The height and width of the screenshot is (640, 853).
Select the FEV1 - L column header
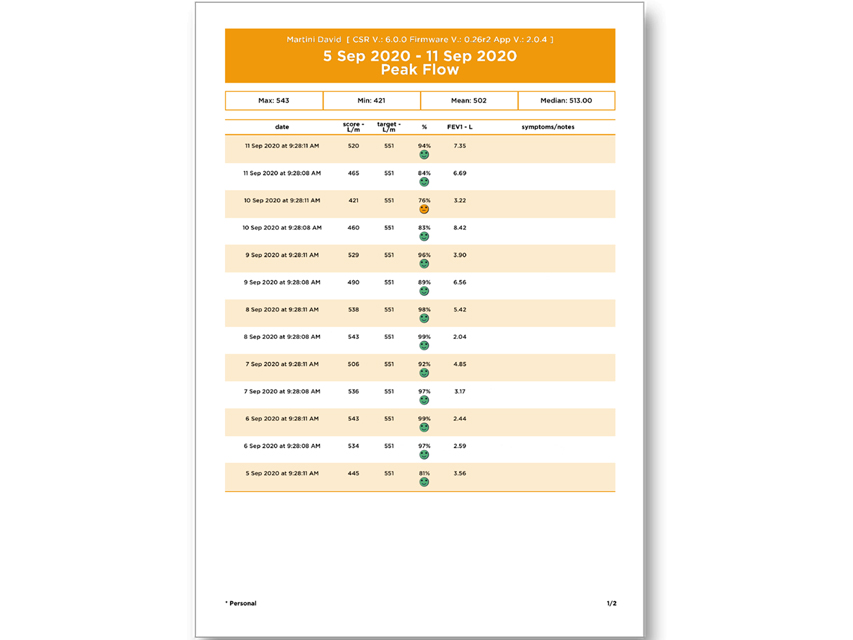[460, 127]
